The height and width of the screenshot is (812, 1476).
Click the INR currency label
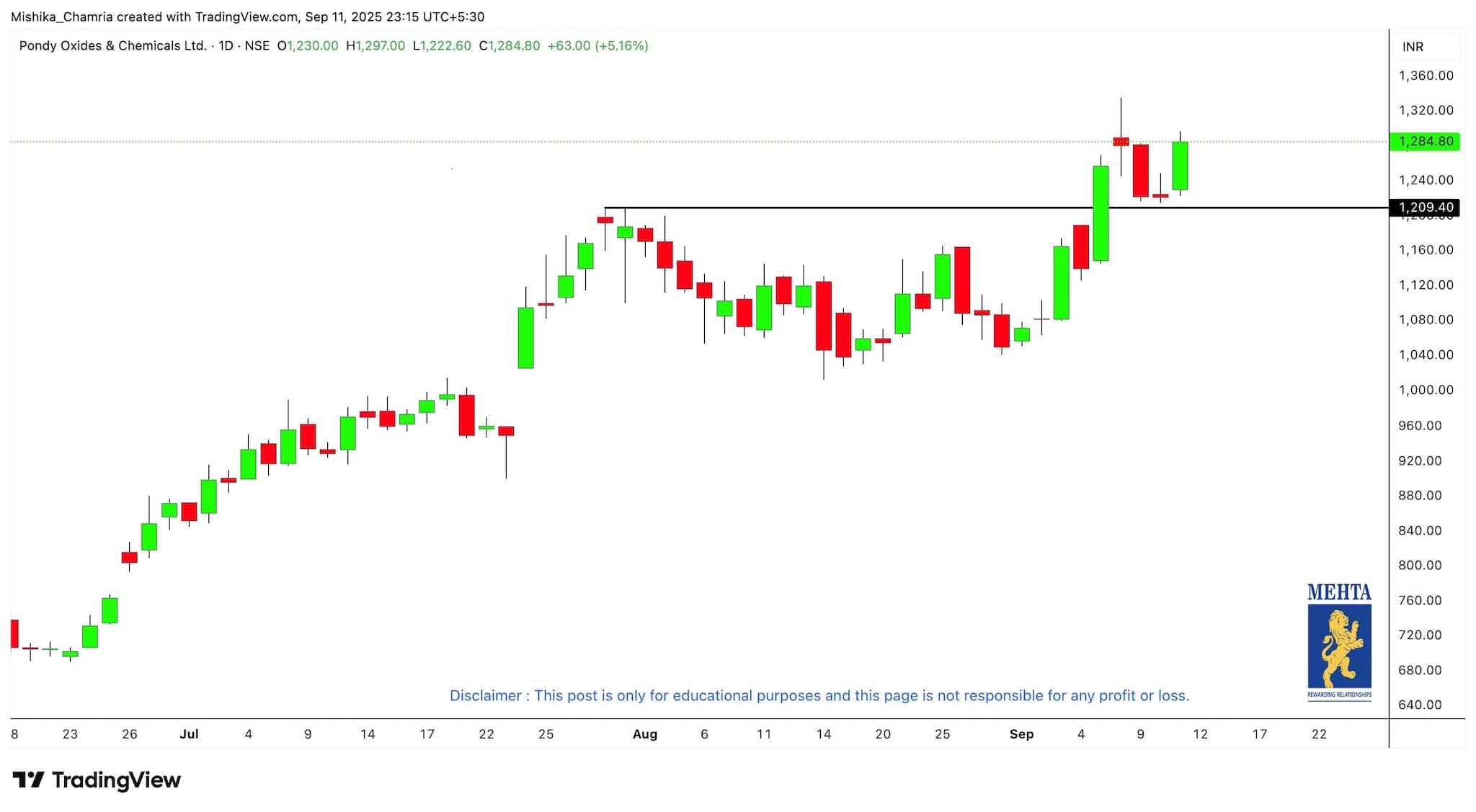(x=1413, y=47)
